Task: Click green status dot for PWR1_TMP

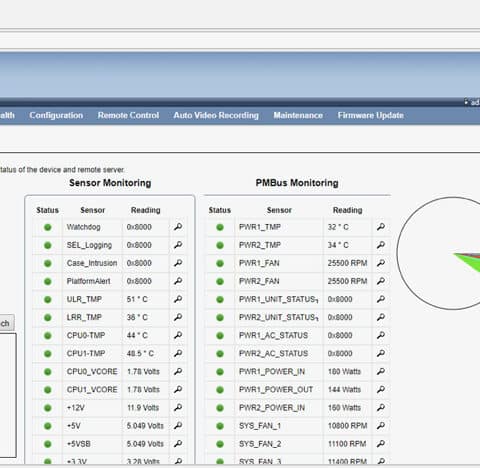Action: tap(220, 227)
